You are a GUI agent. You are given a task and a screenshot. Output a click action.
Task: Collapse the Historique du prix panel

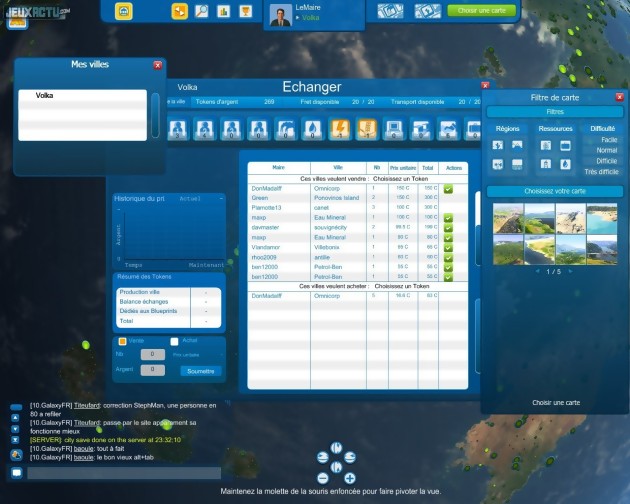(220, 198)
